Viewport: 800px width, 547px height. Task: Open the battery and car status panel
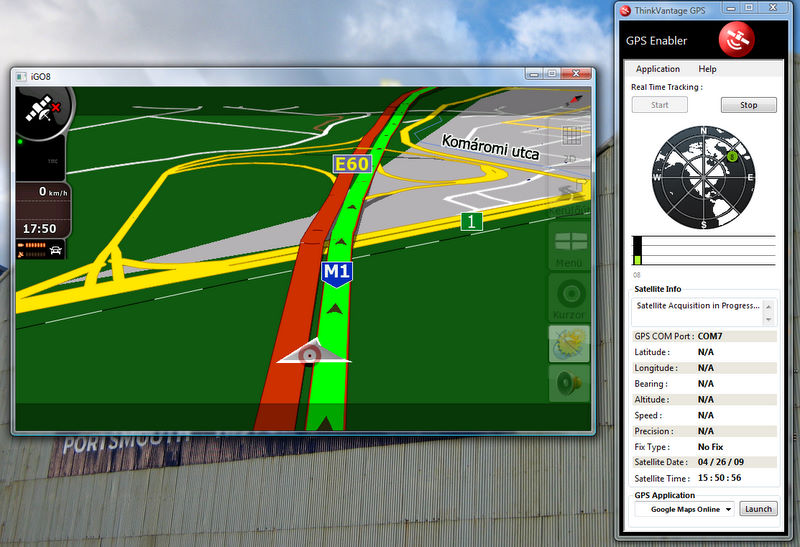40,250
